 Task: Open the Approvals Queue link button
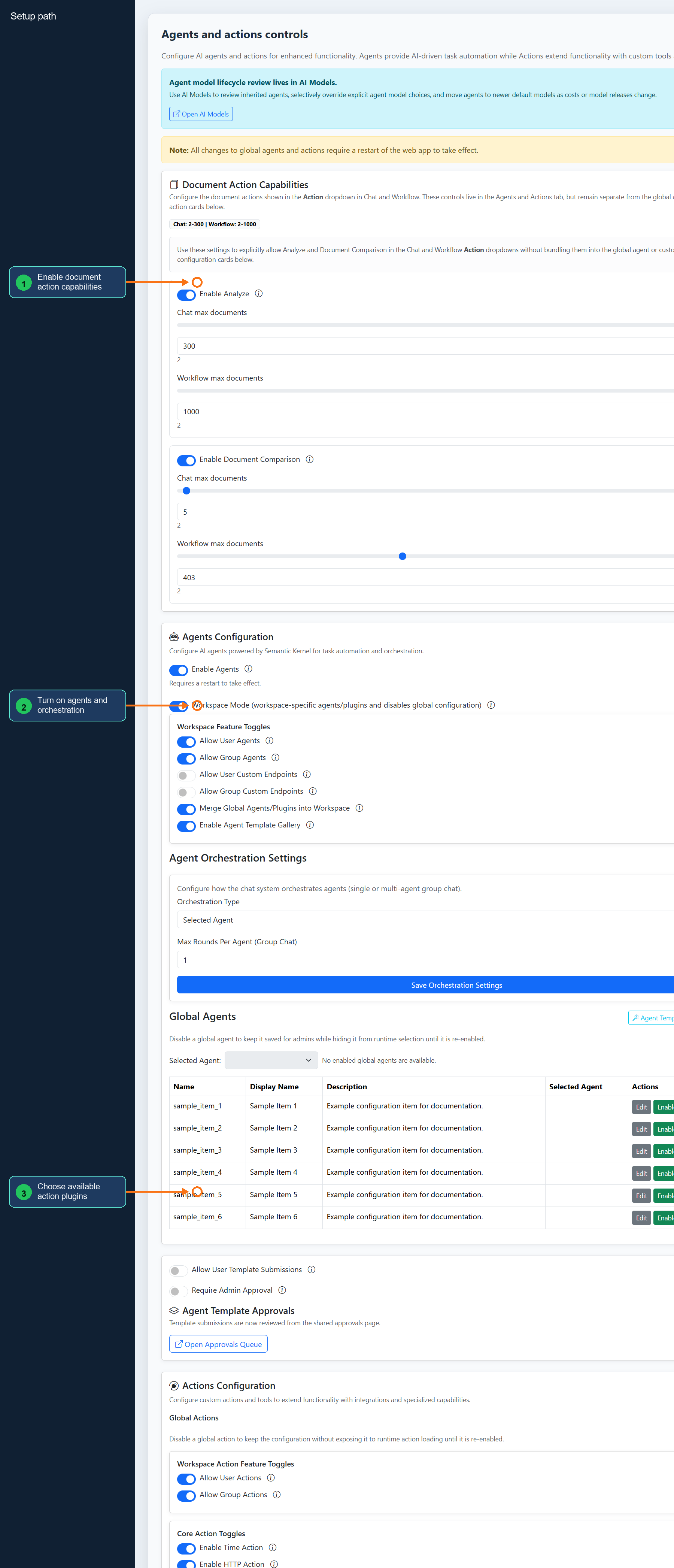tap(218, 1344)
